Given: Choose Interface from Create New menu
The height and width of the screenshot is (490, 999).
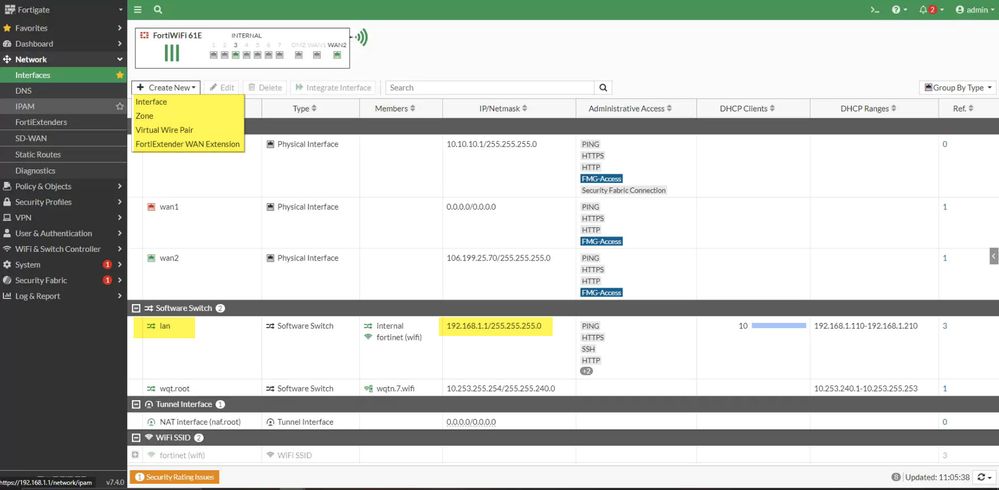Looking at the screenshot, I should 151,102.
